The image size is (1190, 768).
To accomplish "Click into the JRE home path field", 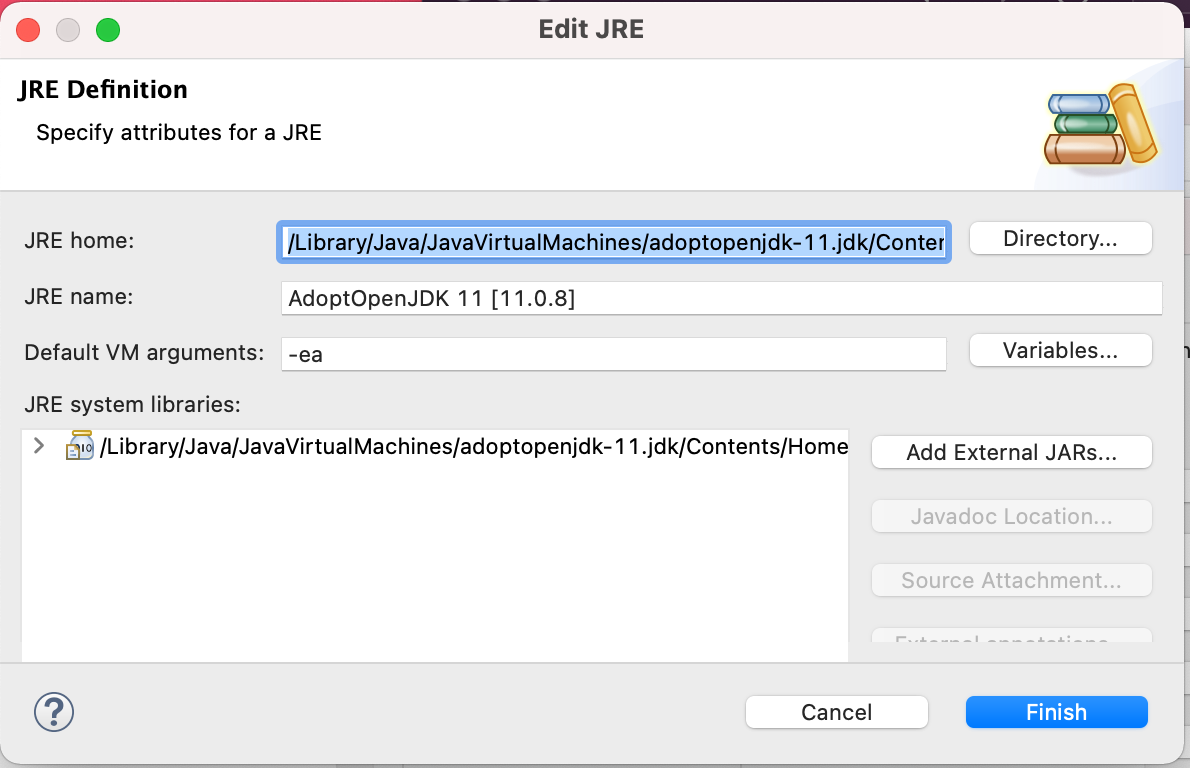I will tap(613, 242).
